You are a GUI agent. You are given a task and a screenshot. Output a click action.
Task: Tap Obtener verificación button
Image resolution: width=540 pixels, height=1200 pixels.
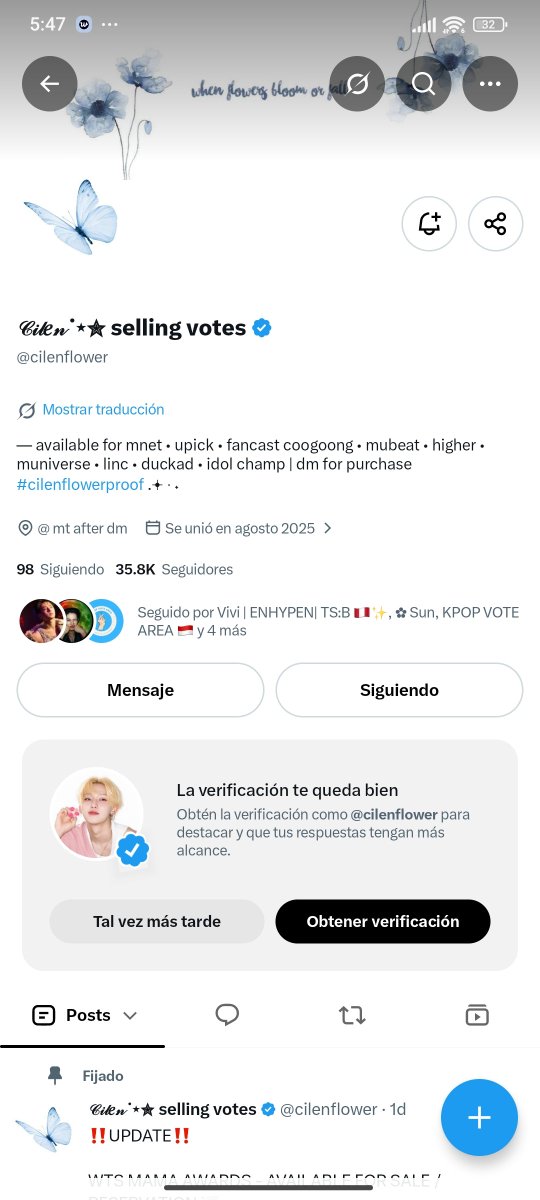pos(383,922)
